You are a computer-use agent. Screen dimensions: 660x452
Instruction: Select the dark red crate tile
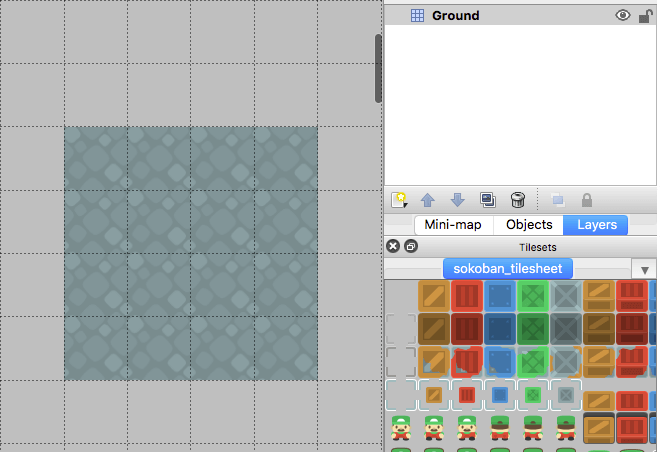467,329
